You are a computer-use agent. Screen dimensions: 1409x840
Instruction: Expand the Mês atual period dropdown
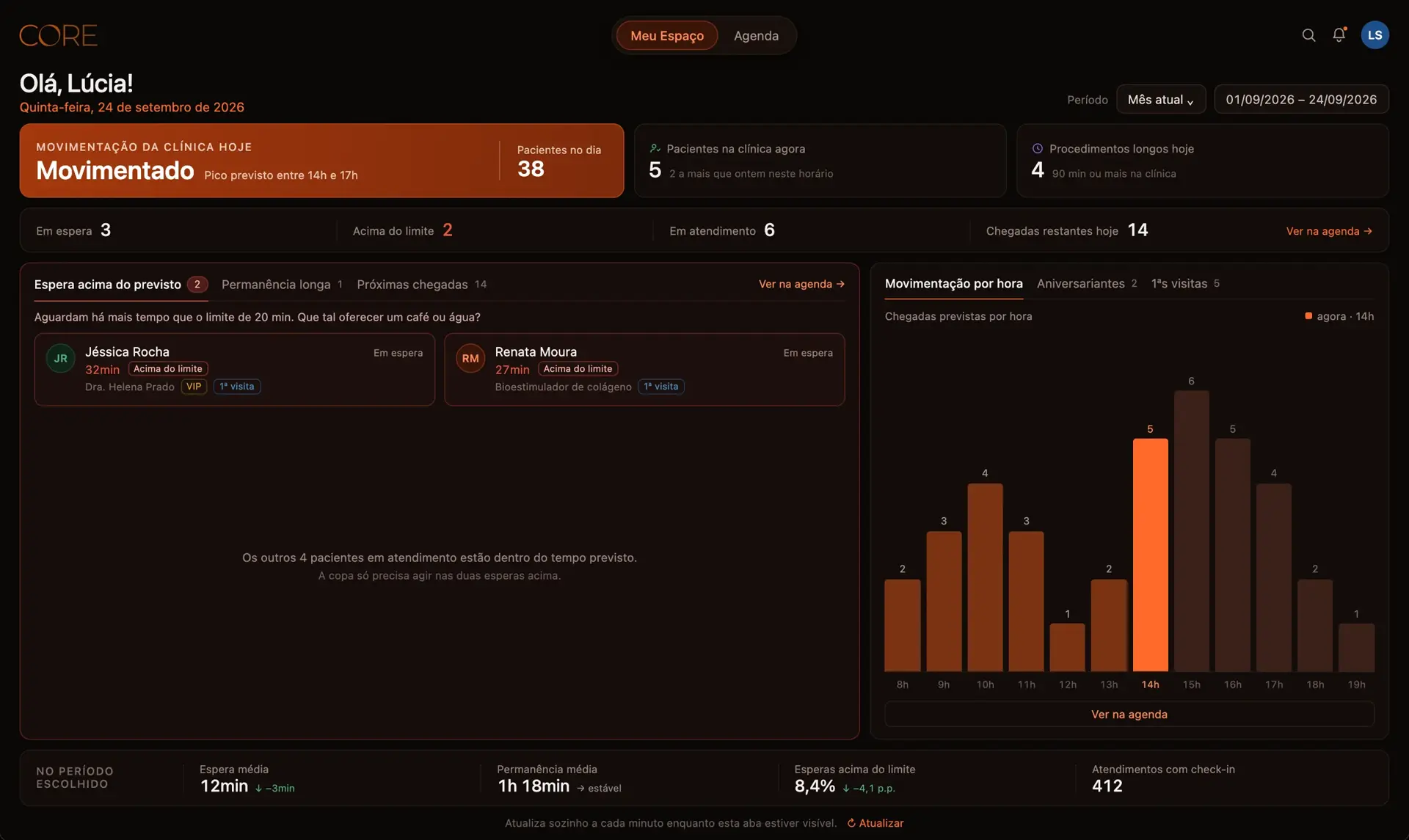click(1161, 100)
